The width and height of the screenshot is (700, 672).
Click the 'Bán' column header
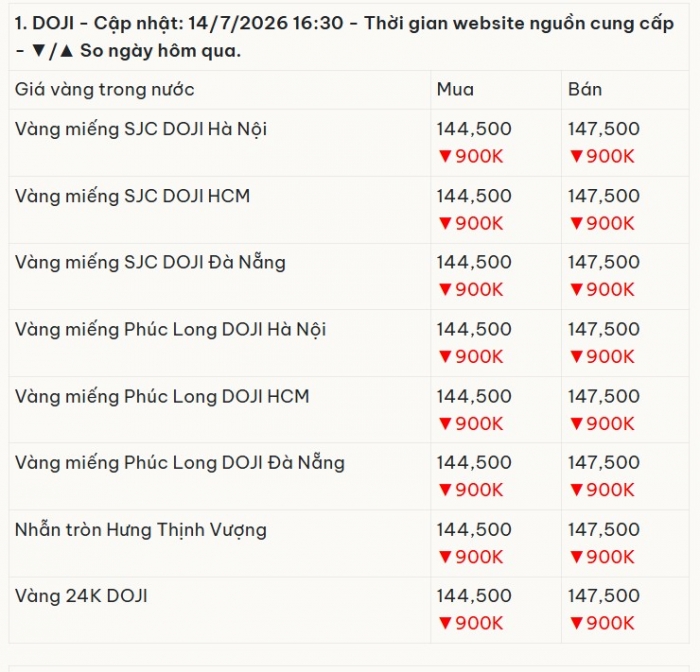click(x=585, y=89)
